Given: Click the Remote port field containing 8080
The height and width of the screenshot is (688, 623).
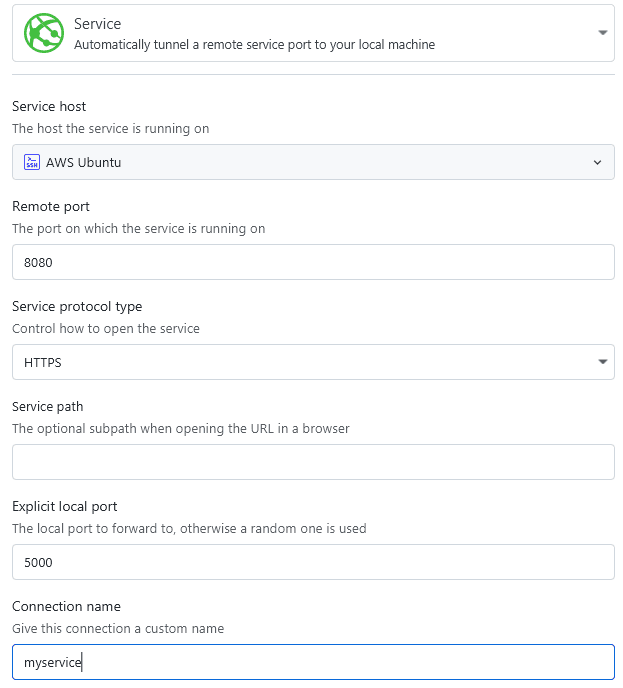Looking at the screenshot, I should (313, 262).
